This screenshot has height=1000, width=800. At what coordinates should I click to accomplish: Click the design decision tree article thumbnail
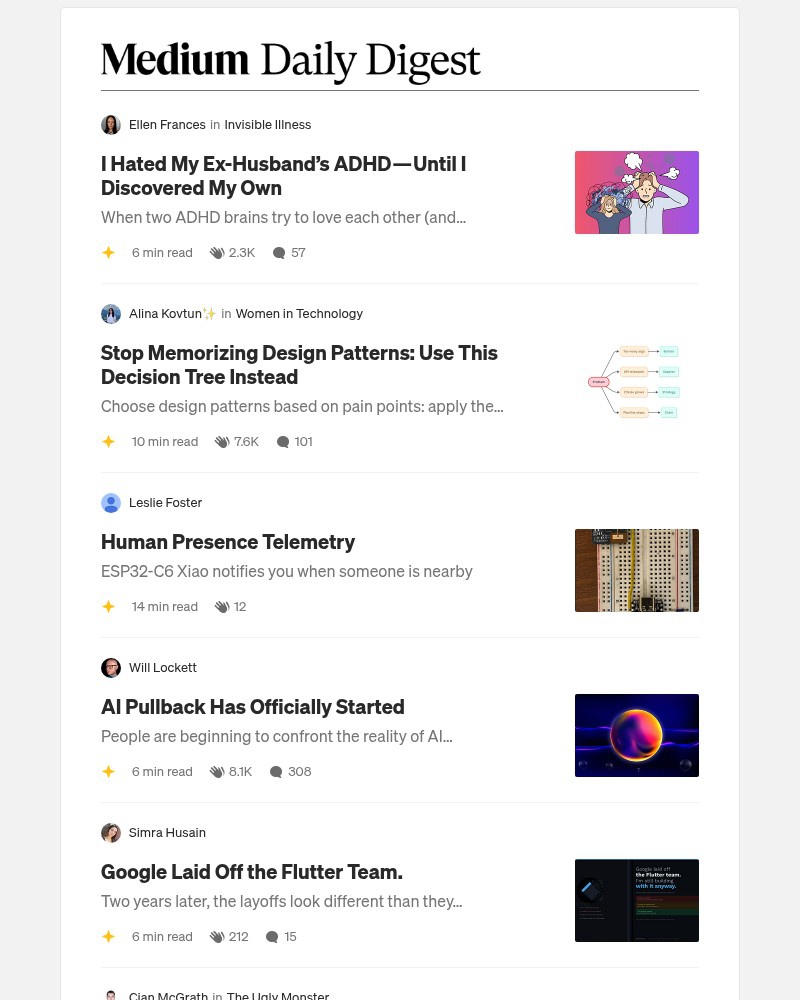click(x=637, y=381)
